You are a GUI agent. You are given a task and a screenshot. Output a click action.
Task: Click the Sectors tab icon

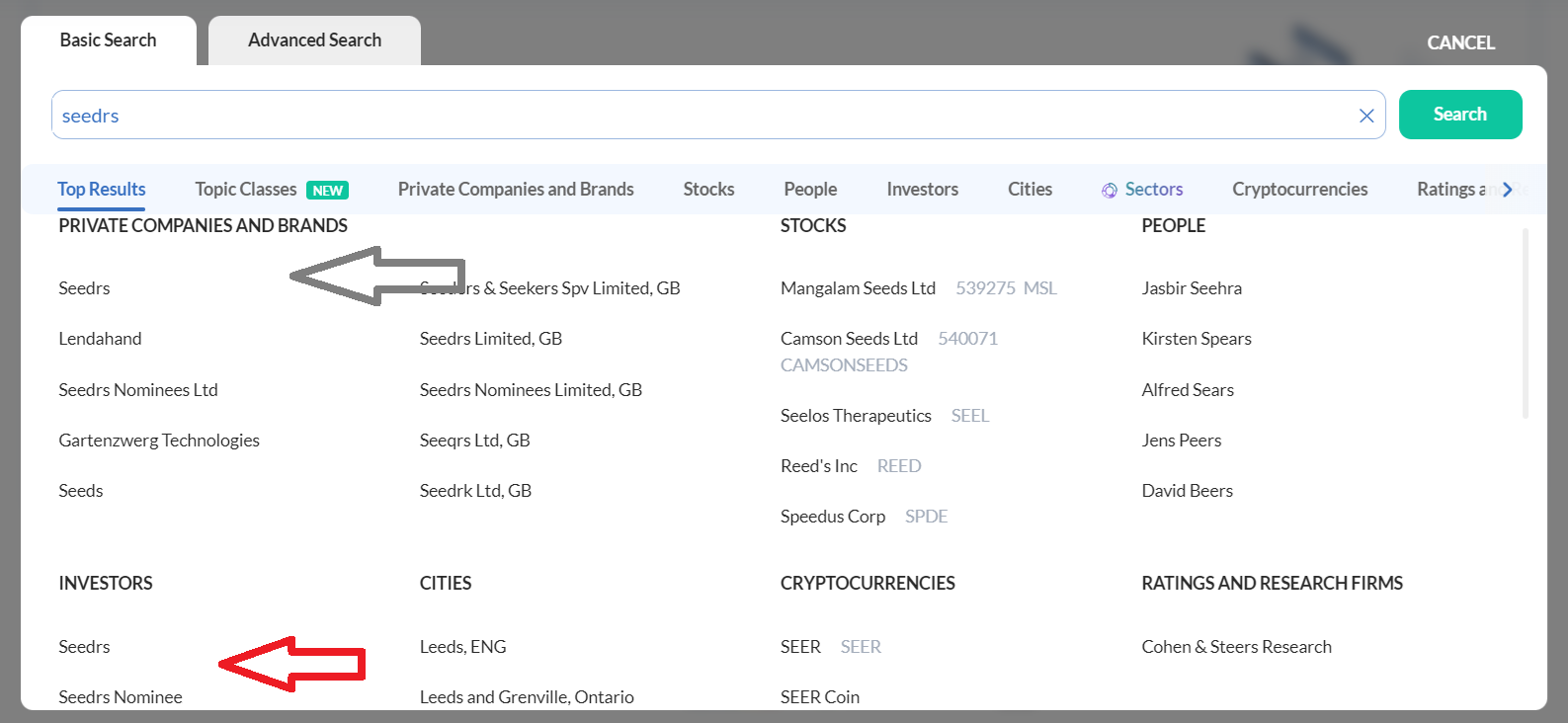pos(1110,190)
